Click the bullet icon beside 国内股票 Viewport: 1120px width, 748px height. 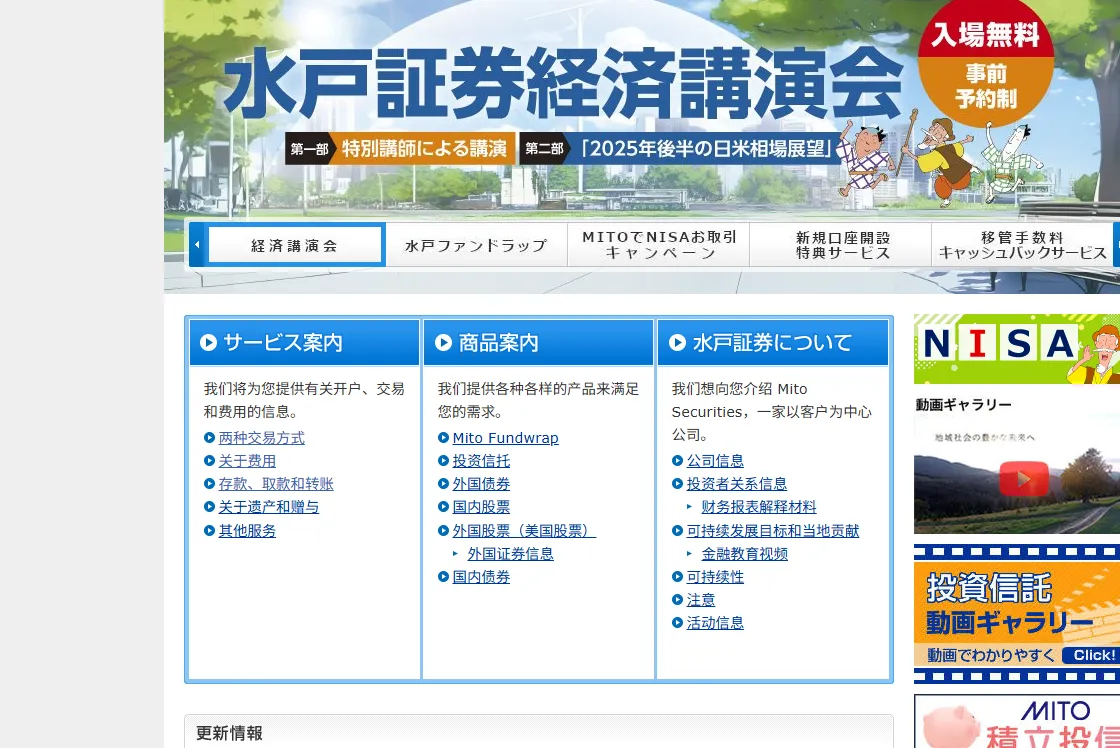click(444, 507)
